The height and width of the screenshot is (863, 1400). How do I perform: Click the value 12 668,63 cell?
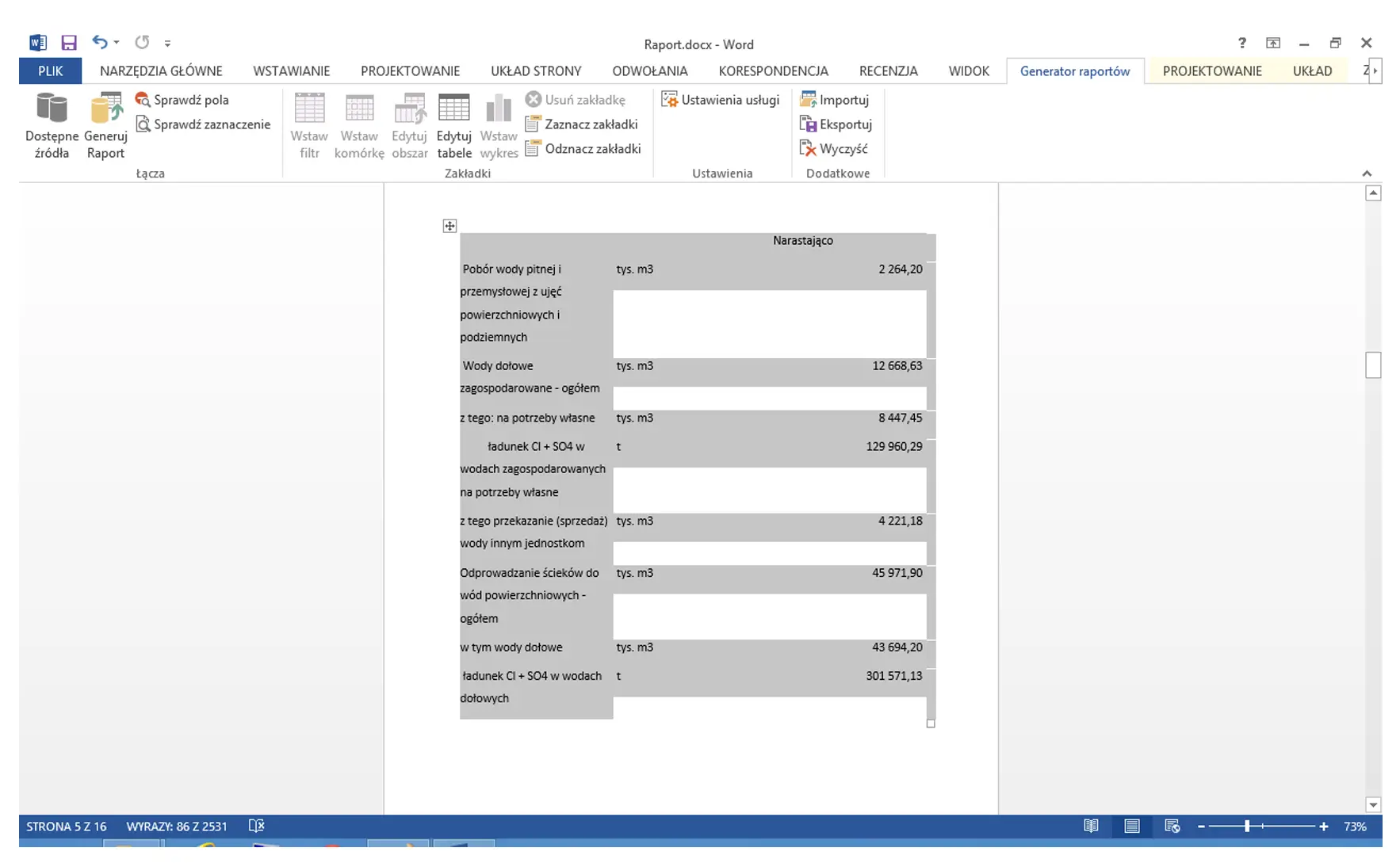click(x=897, y=366)
